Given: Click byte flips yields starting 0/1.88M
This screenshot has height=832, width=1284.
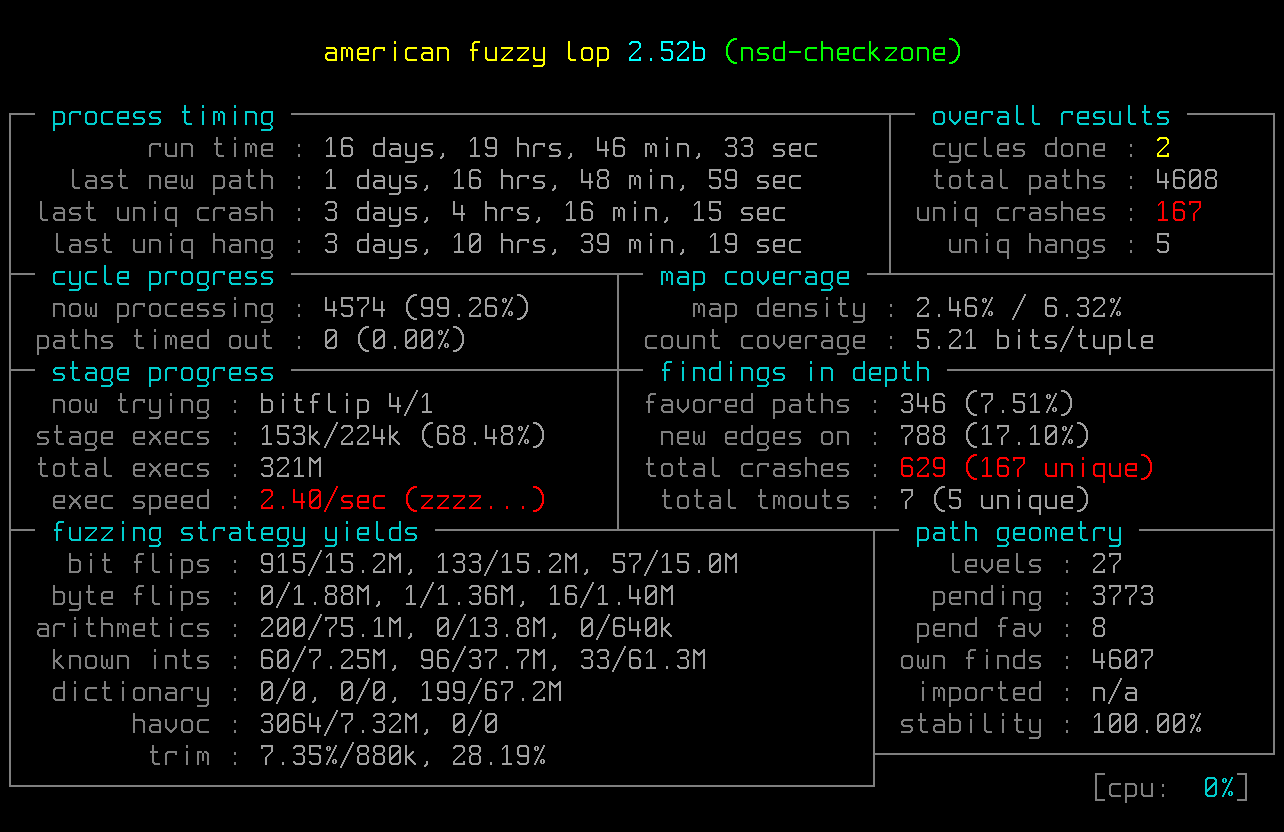Looking at the screenshot, I should 467,597.
